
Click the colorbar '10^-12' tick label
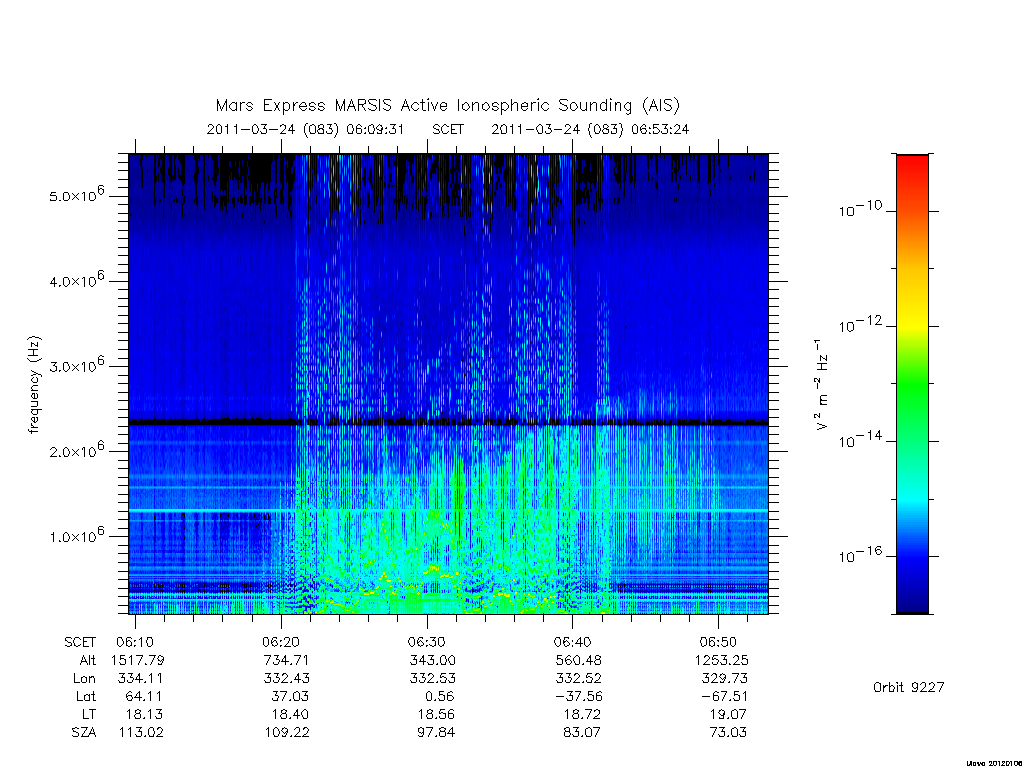coord(860,324)
